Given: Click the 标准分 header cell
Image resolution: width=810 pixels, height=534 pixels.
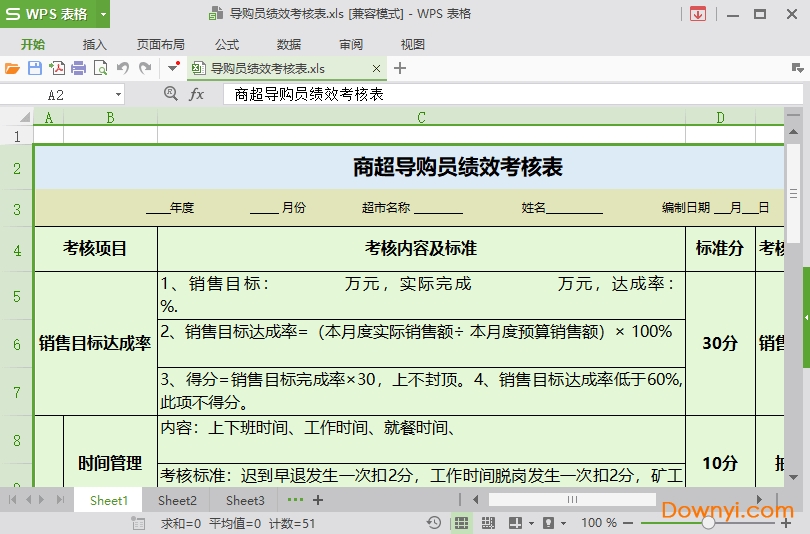Looking at the screenshot, I should (x=720, y=249).
